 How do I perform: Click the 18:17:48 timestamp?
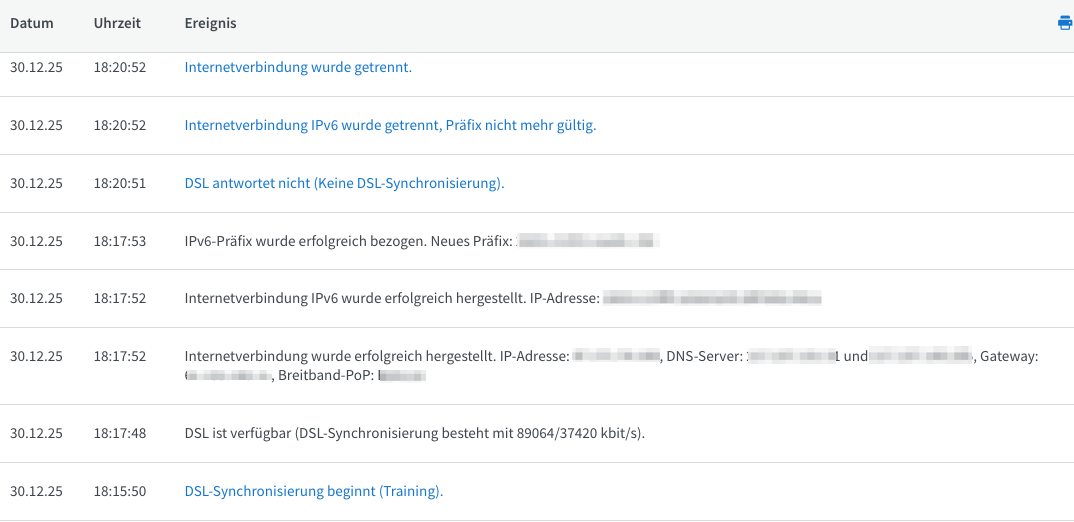click(120, 434)
